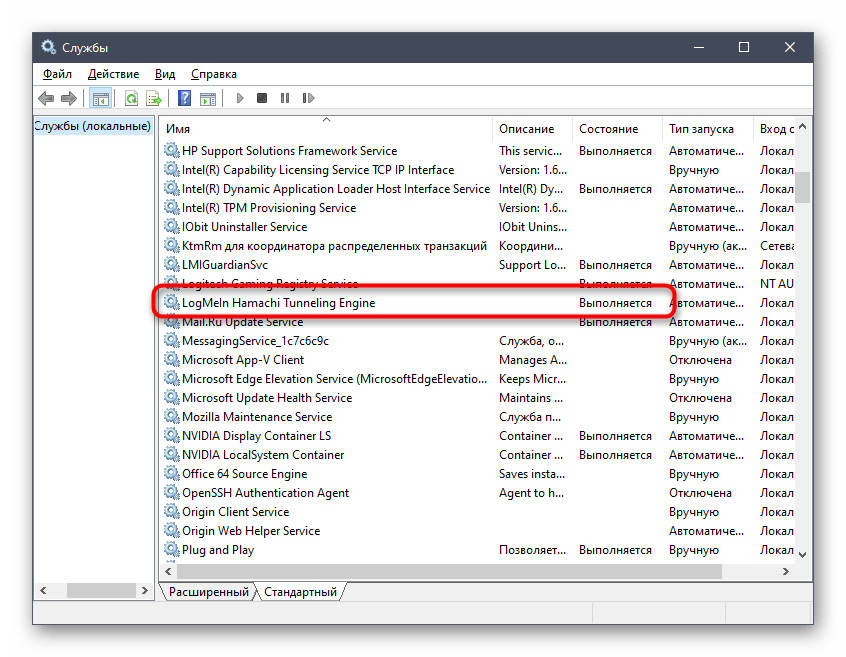This screenshot has width=846, height=657.
Task: Toggle the show/hide console tree icon
Action: (x=100, y=98)
